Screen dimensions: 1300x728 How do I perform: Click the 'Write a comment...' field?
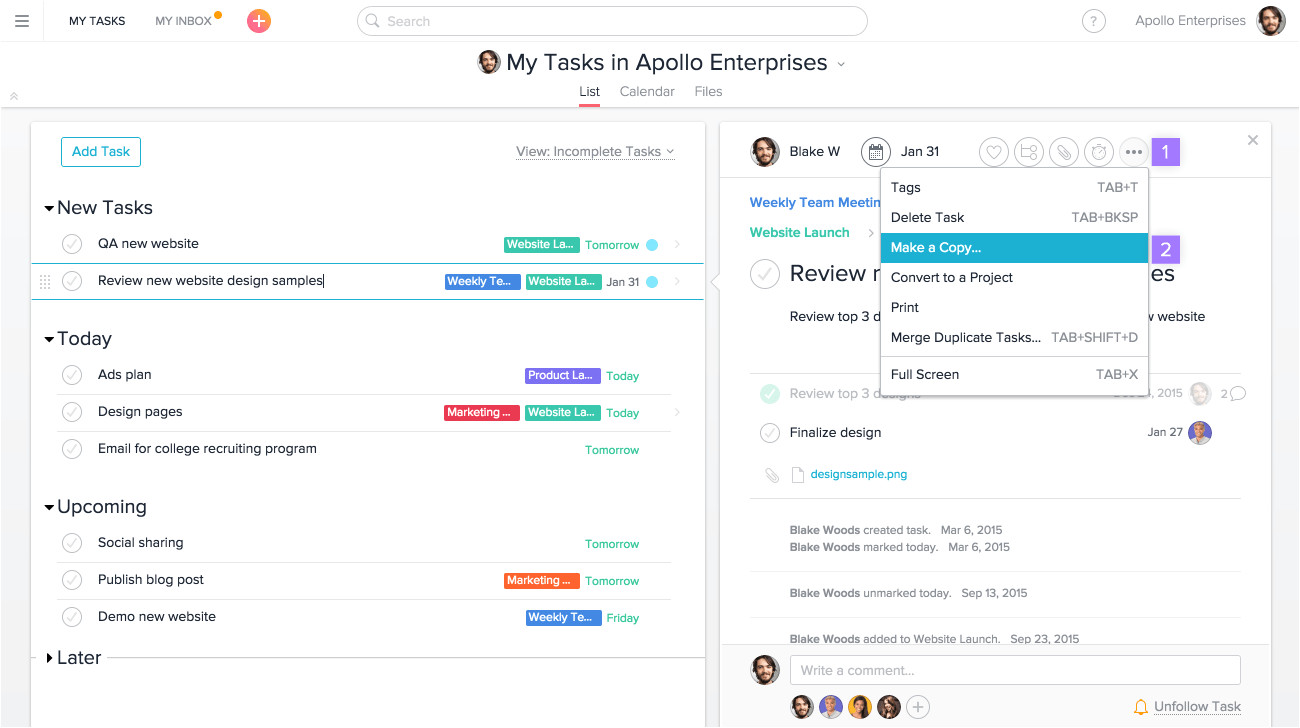[x=1014, y=670]
